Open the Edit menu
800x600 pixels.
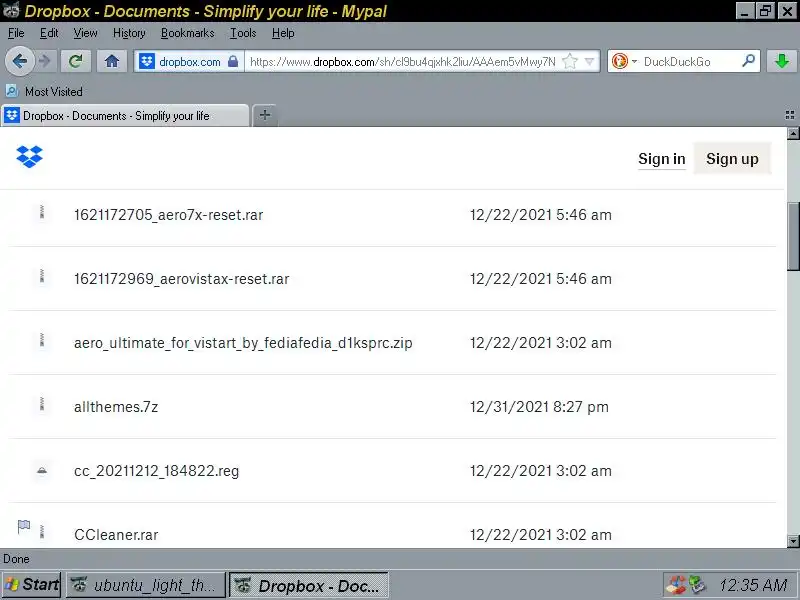(x=49, y=33)
